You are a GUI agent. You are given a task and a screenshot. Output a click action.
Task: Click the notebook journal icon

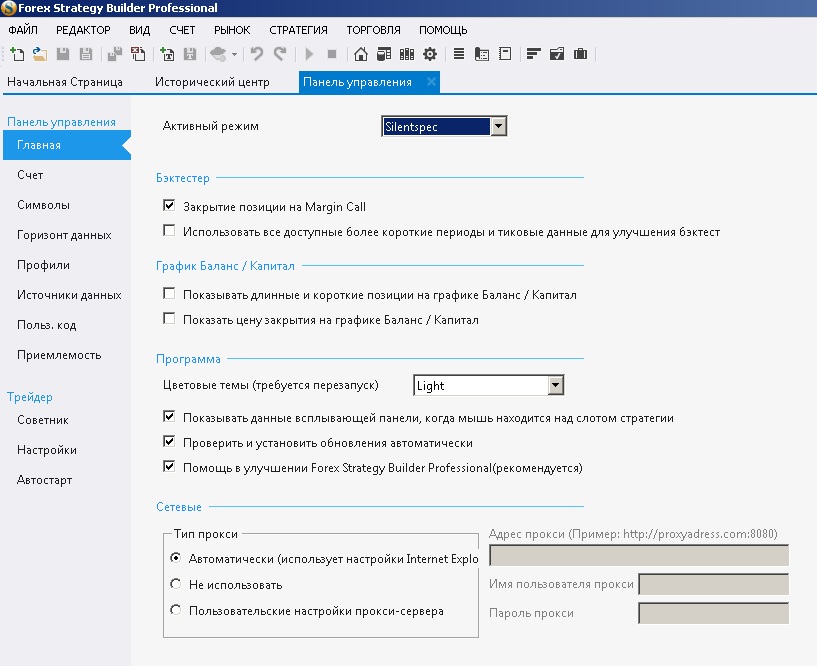tap(505, 54)
